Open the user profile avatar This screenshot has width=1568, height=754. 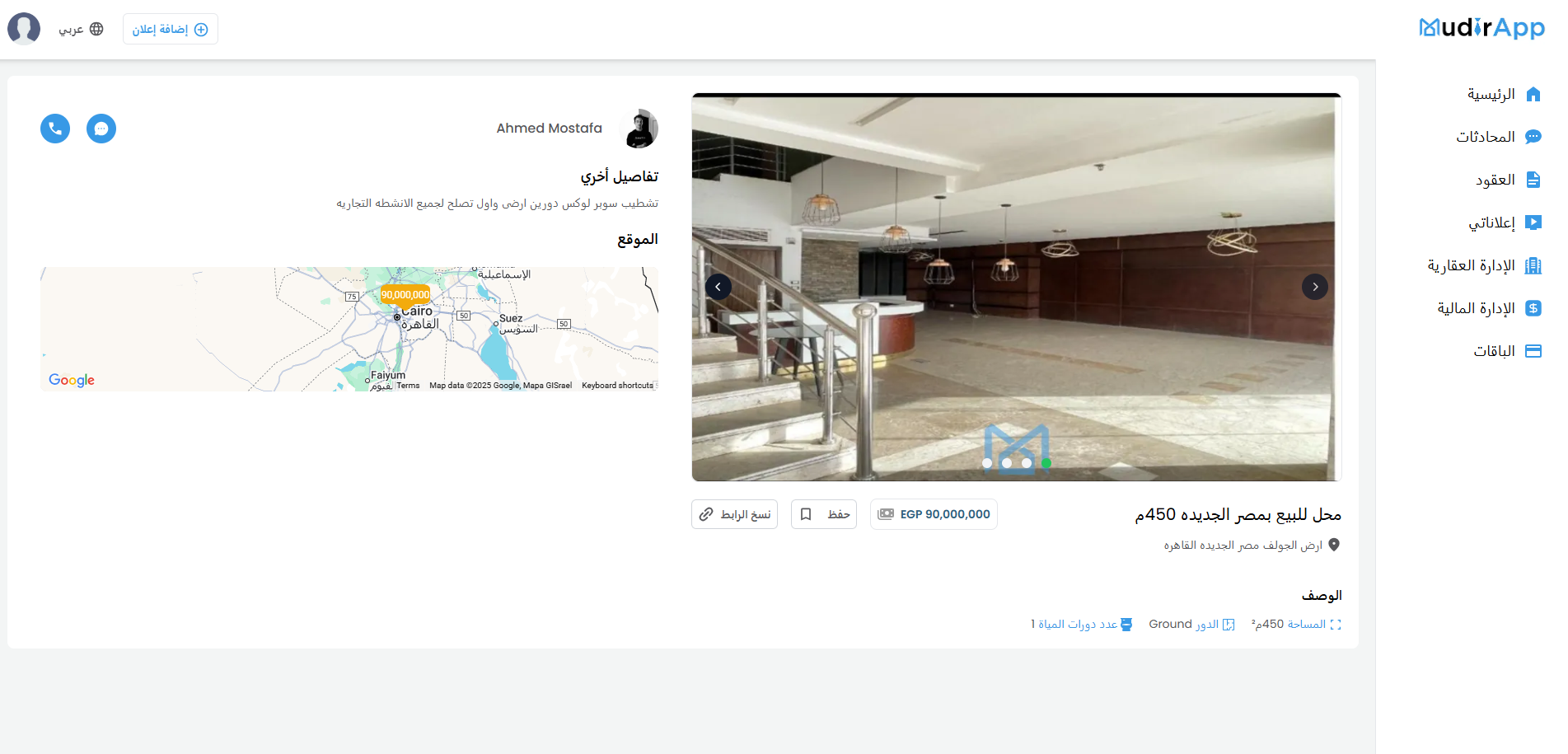point(24,29)
